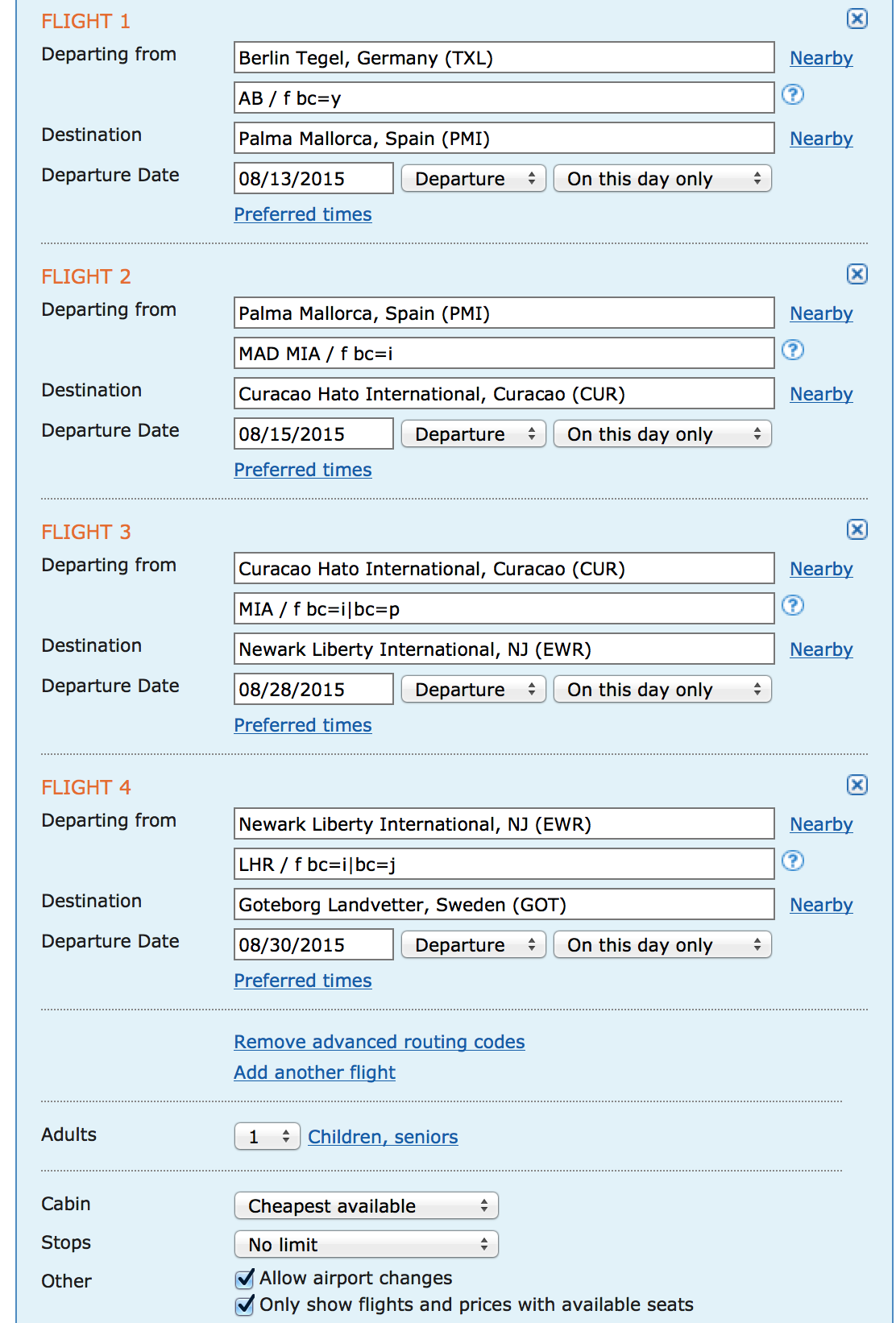The width and height of the screenshot is (896, 1323).
Task: Remove Flight 3 with its X icon
Action: 857,530
